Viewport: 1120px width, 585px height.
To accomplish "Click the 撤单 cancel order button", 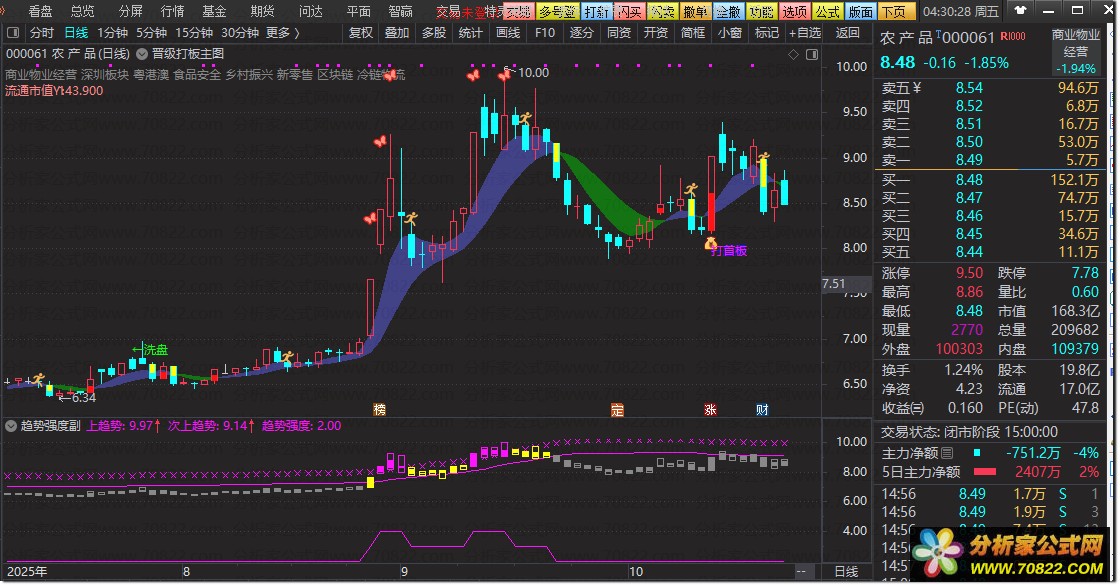I will tap(695, 11).
